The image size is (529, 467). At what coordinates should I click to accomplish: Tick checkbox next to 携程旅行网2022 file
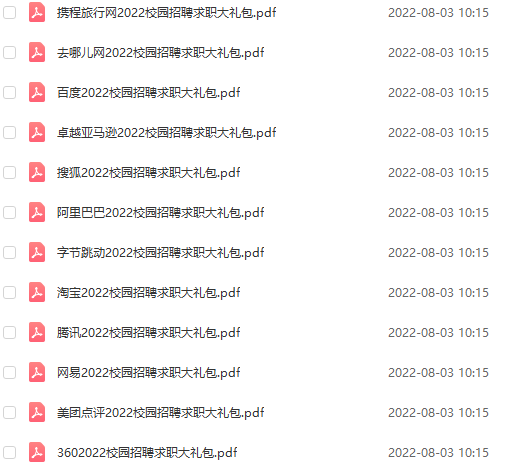pos(9,12)
